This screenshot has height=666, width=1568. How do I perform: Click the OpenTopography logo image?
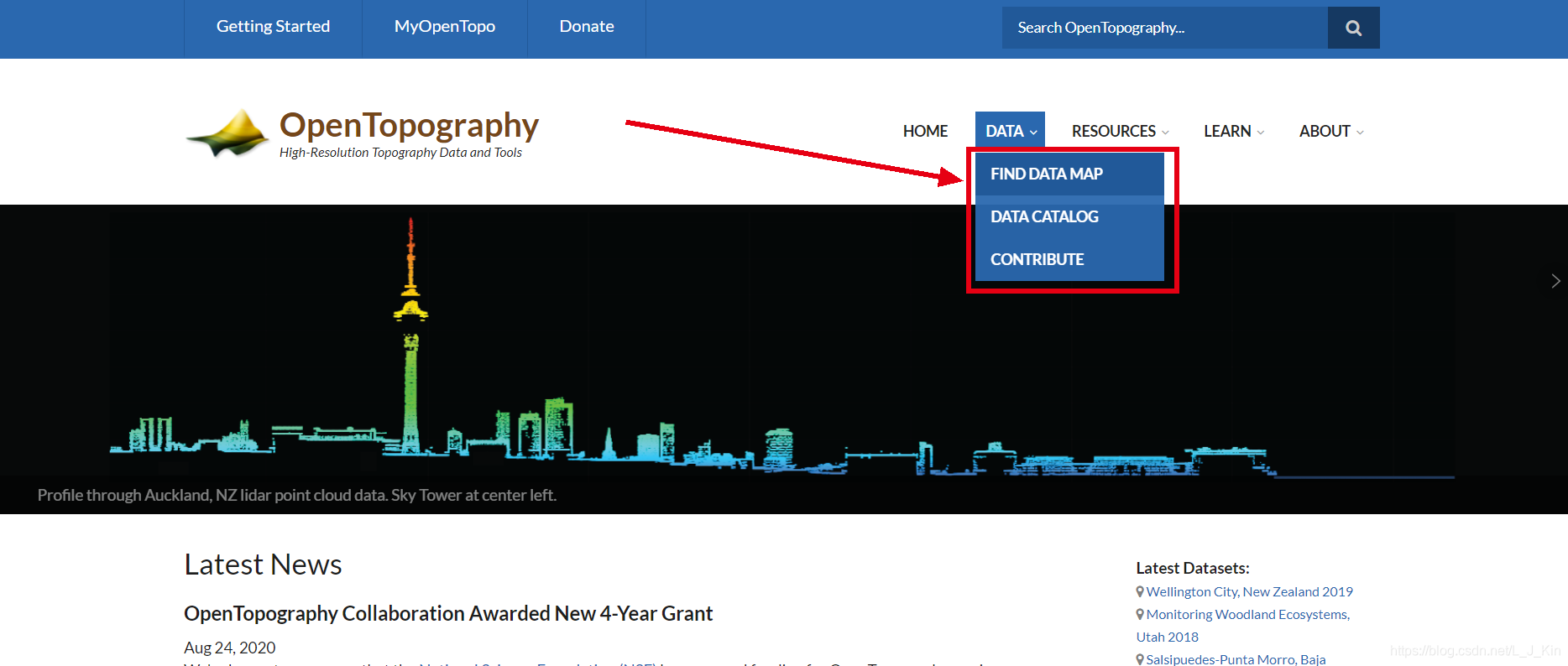(228, 133)
